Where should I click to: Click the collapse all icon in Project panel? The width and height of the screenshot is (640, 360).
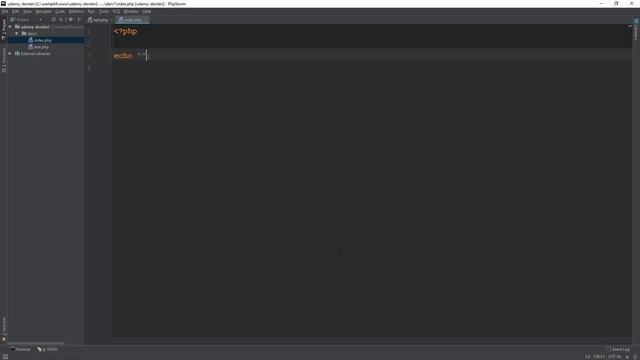(61, 19)
